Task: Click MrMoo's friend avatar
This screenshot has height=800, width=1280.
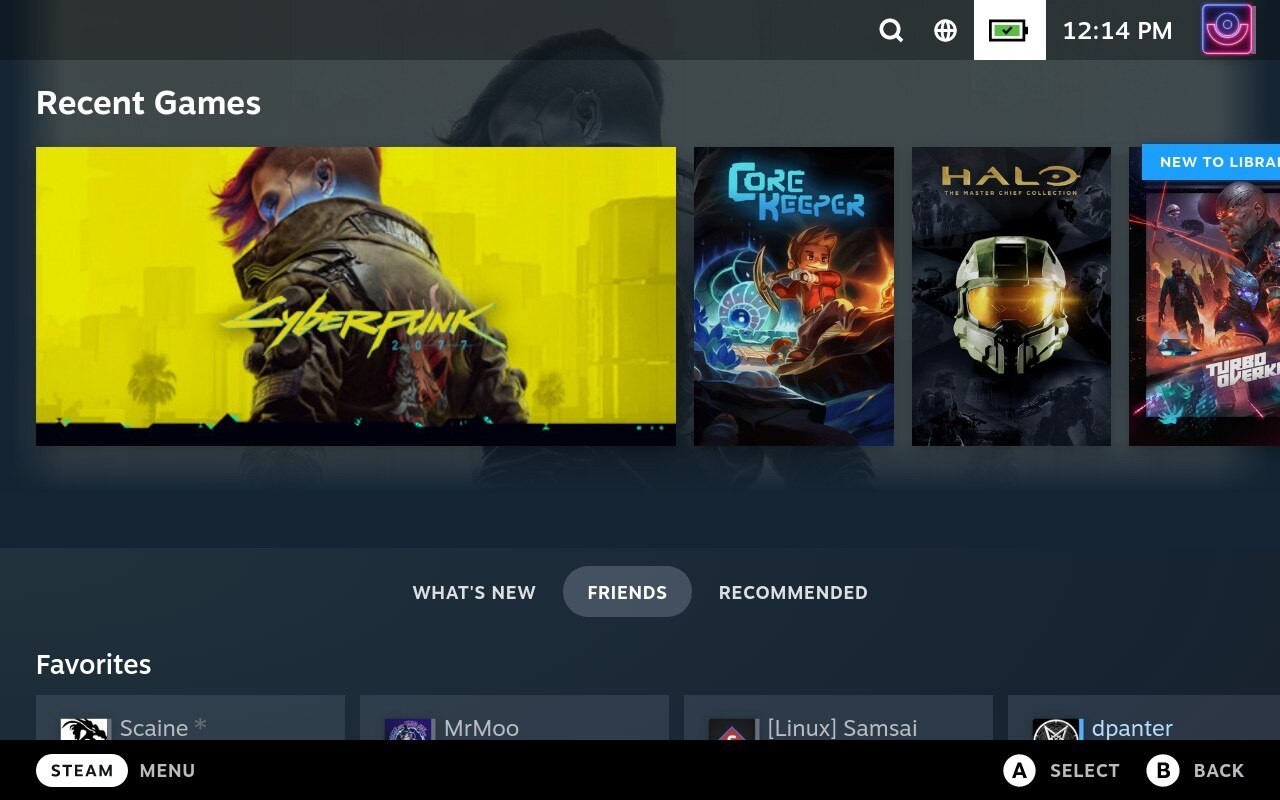Action: (408, 729)
